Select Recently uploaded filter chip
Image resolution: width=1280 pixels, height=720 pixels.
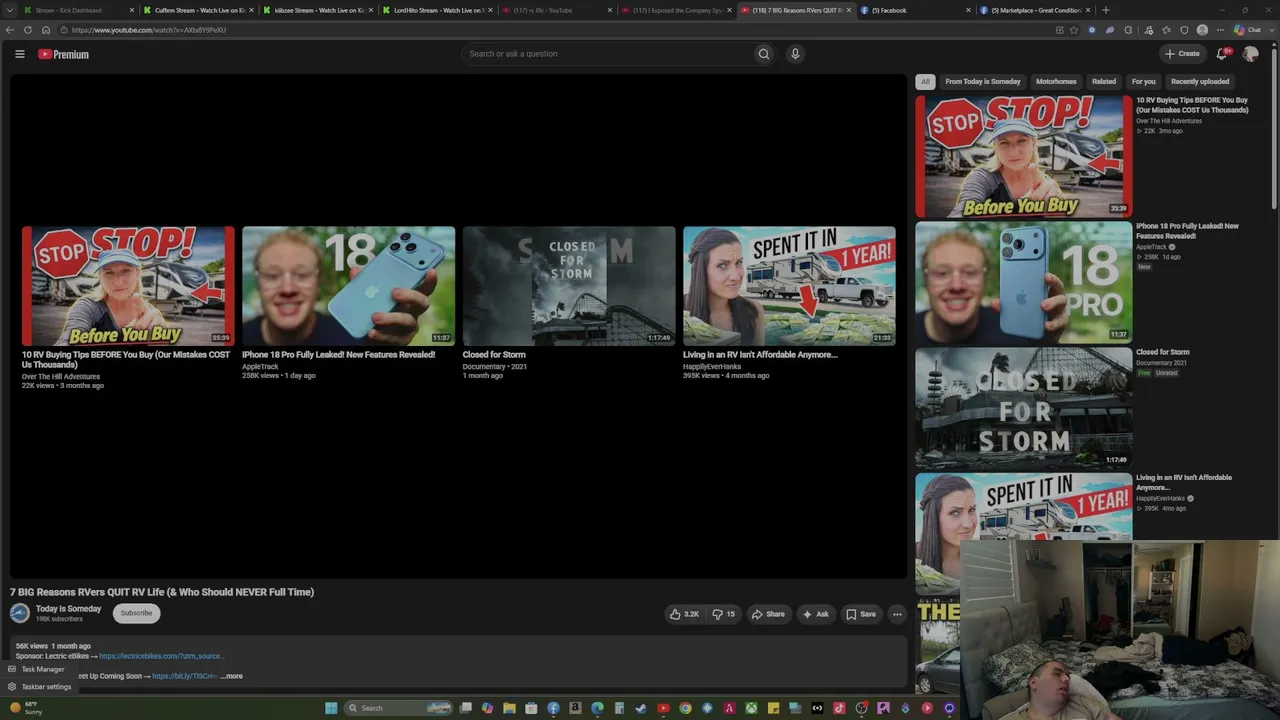point(1200,81)
